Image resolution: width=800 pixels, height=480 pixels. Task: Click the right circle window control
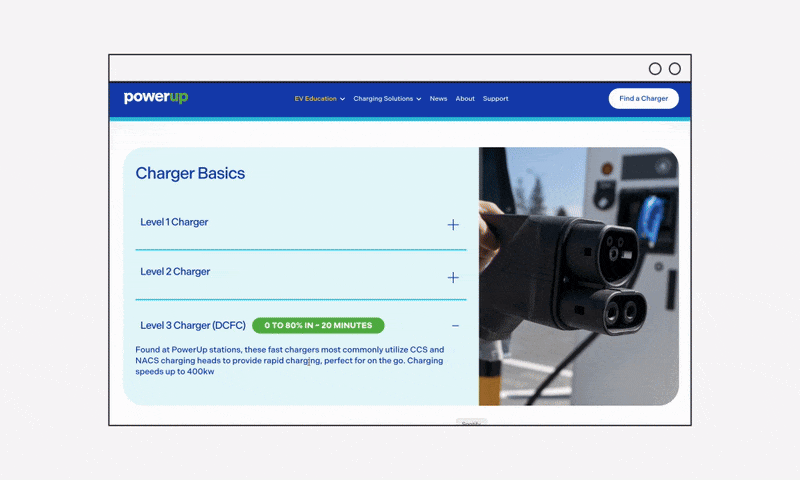tap(675, 69)
